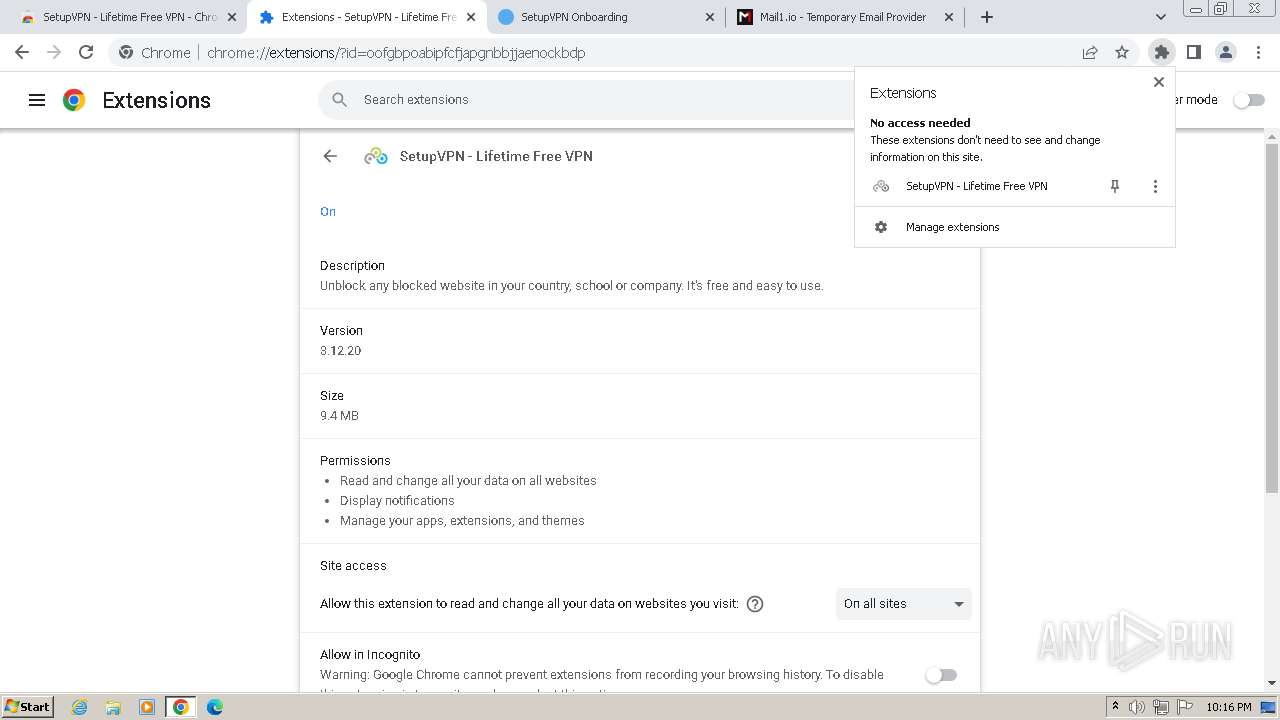Enable Allow in Incognito toggle

coord(941,675)
